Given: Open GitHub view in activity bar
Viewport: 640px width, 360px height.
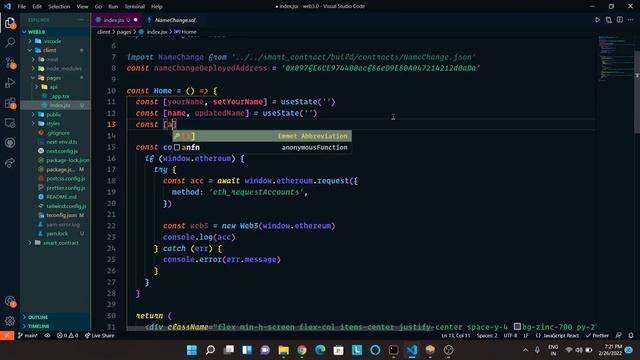Looking at the screenshot, I should click(x=10, y=143).
